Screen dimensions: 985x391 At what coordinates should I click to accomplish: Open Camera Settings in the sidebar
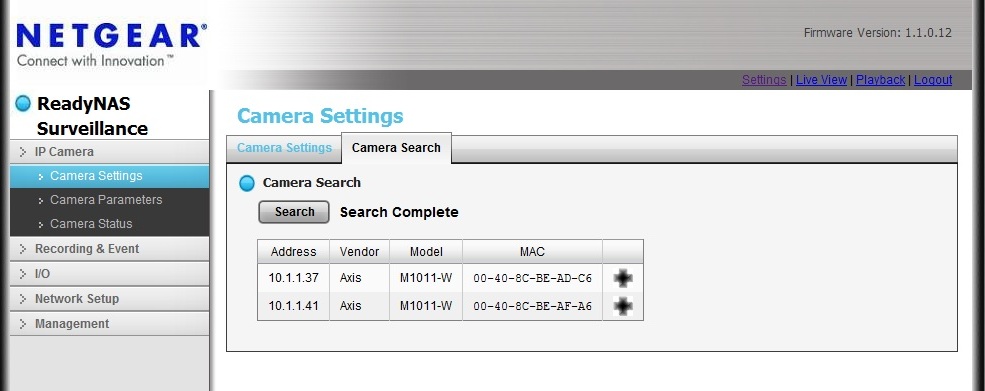click(x=109, y=176)
